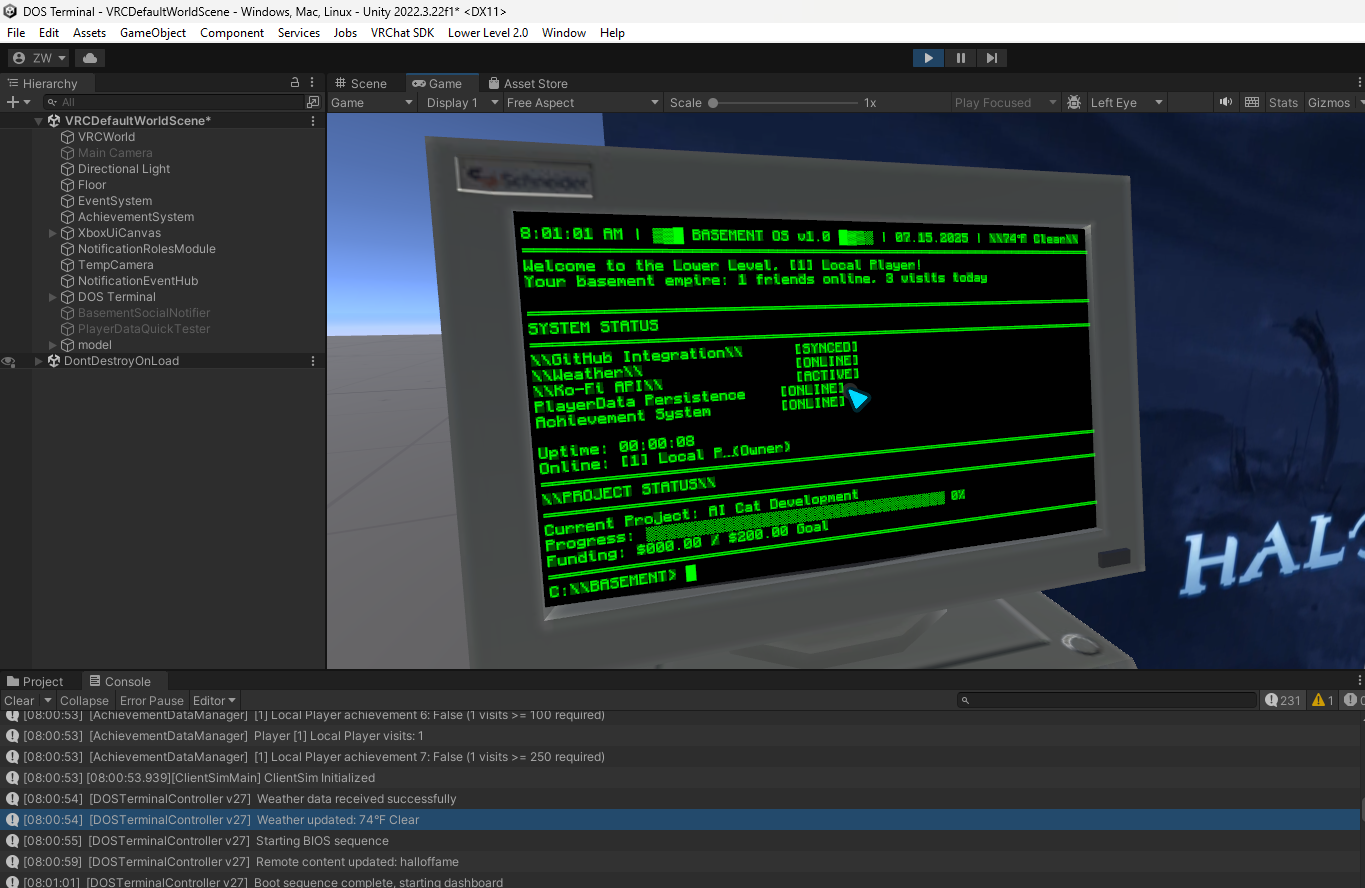1365x888 pixels.
Task: Toggle the keyboard shortcuts icon in the Game view
Action: pyautogui.click(x=1251, y=102)
